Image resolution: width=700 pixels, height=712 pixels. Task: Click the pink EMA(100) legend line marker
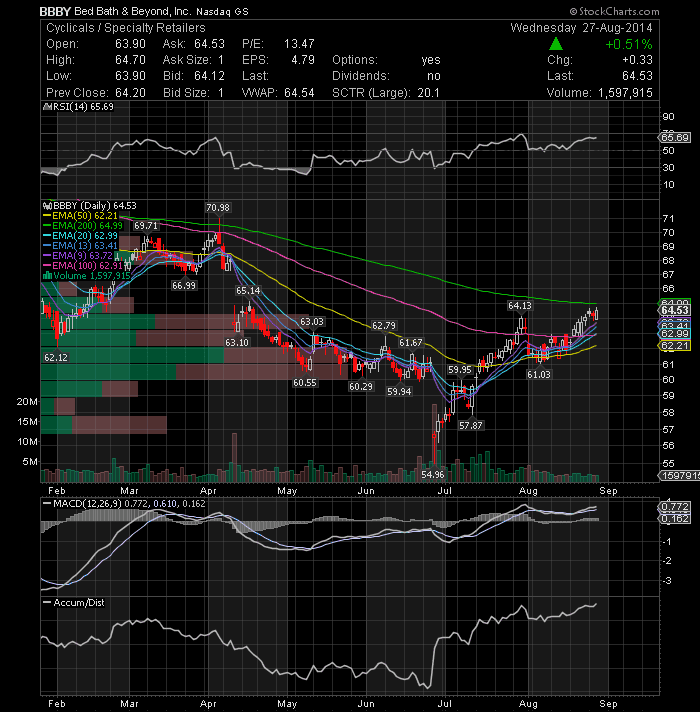47,266
